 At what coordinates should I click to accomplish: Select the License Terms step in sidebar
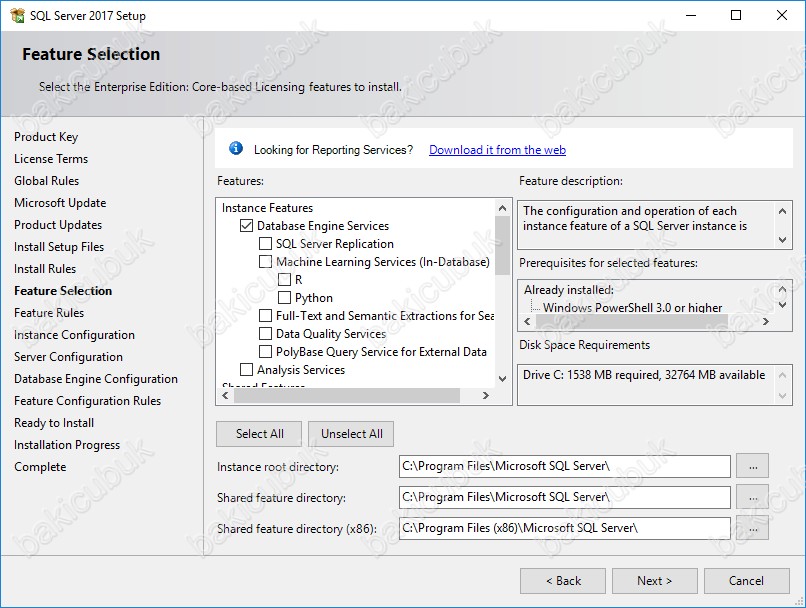point(51,159)
